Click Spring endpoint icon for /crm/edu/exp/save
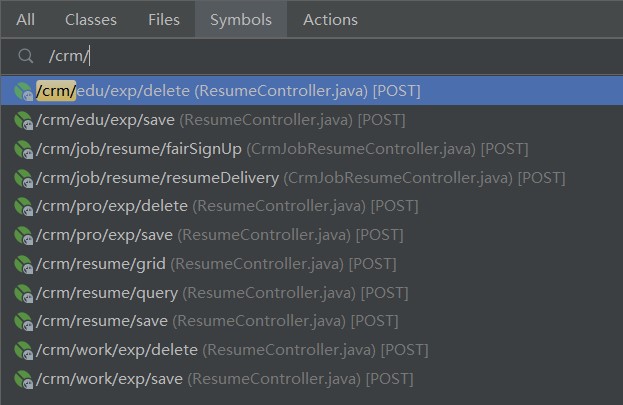This screenshot has width=623, height=405. 23,120
